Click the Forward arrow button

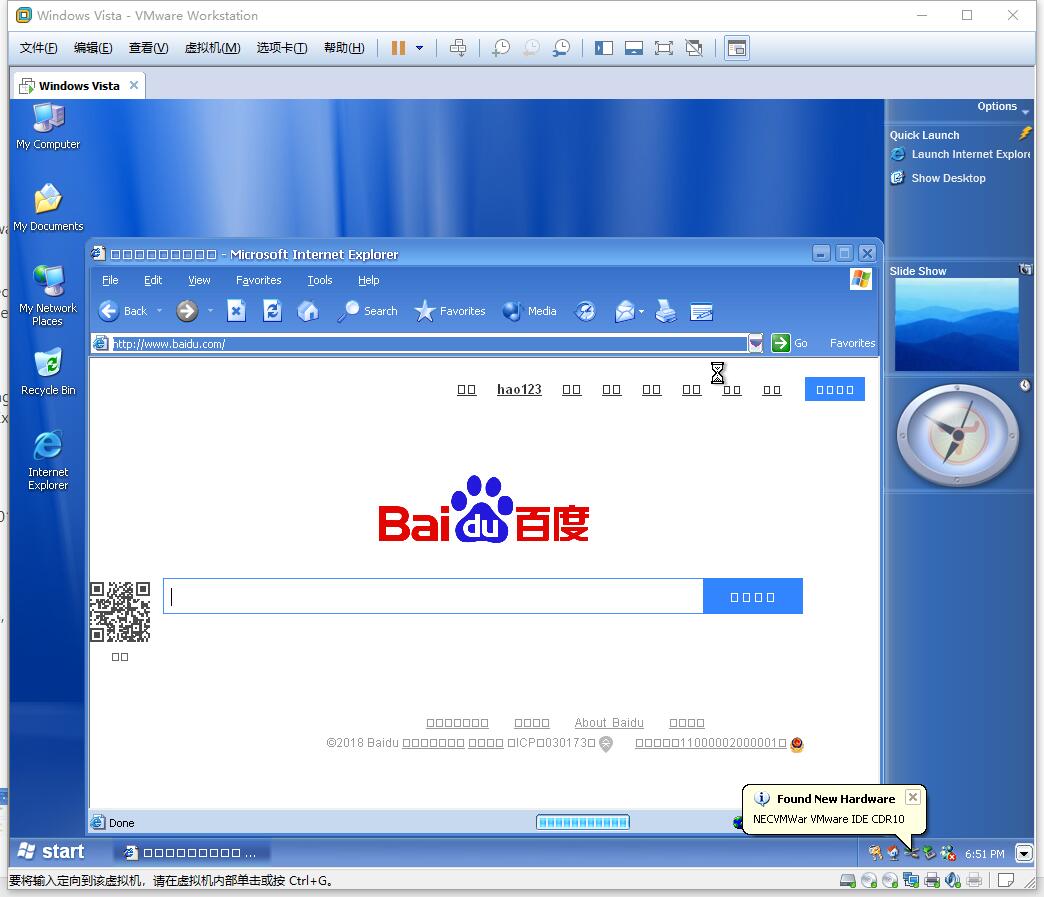pyautogui.click(x=187, y=311)
